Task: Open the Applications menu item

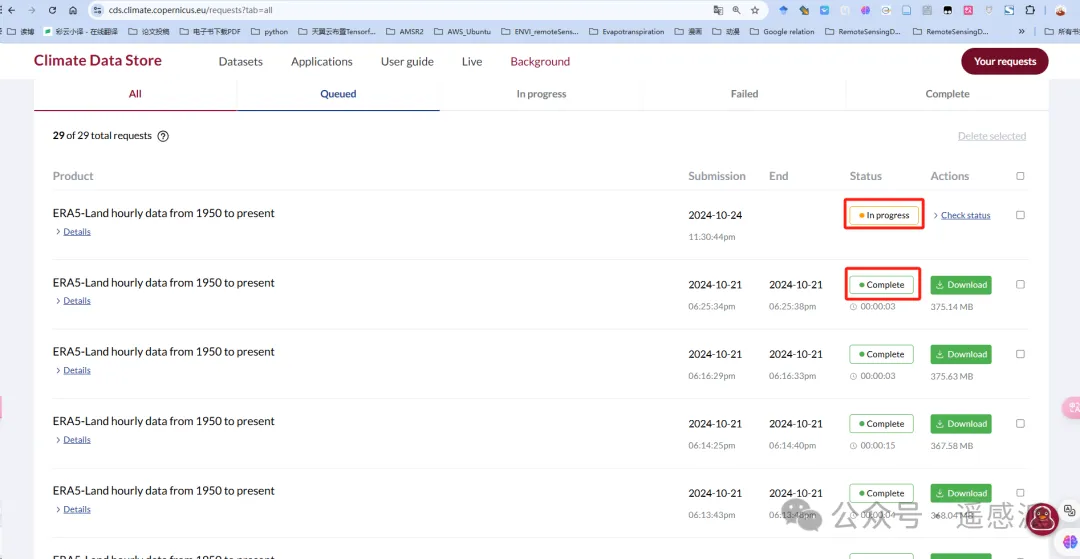Action: pos(322,62)
